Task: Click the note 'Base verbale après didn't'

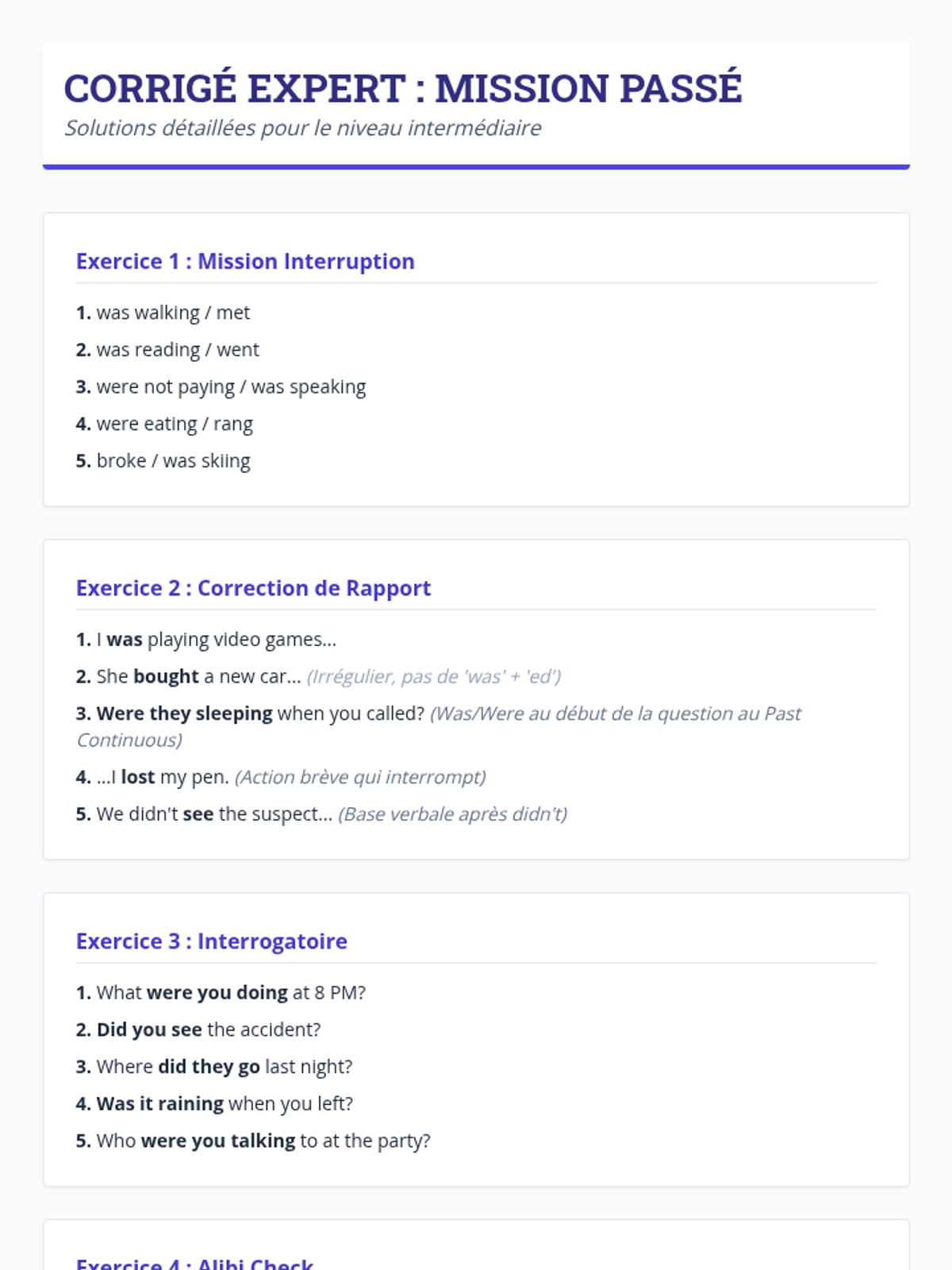Action: coord(452,814)
